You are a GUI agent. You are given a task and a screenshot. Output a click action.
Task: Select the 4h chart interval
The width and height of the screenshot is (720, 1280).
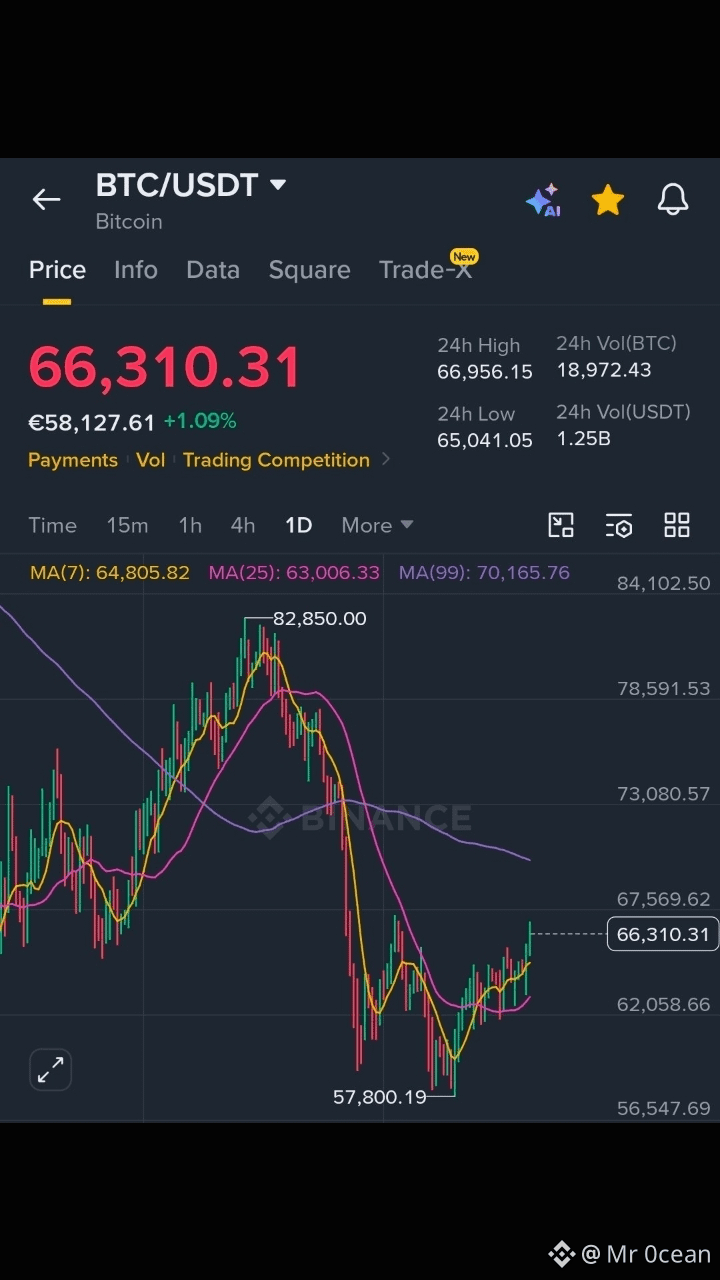tap(243, 525)
